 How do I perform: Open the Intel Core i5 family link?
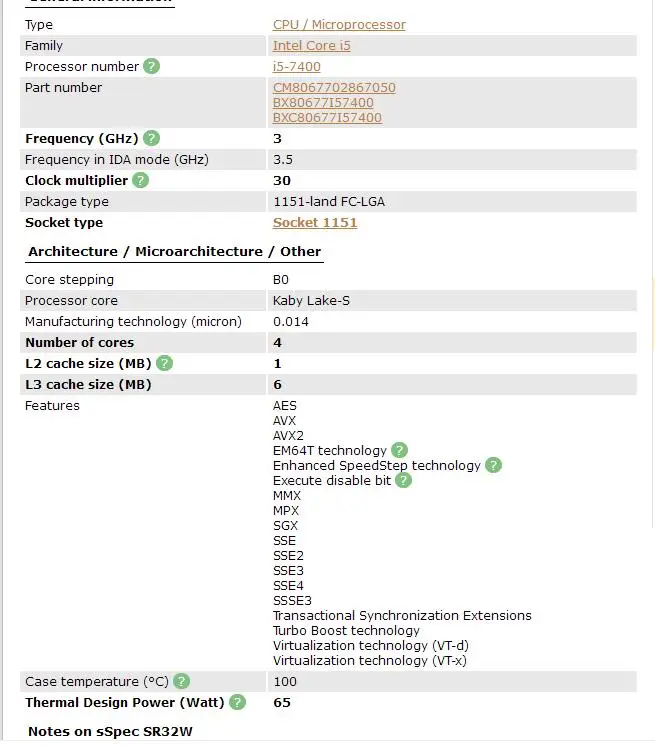click(x=312, y=46)
